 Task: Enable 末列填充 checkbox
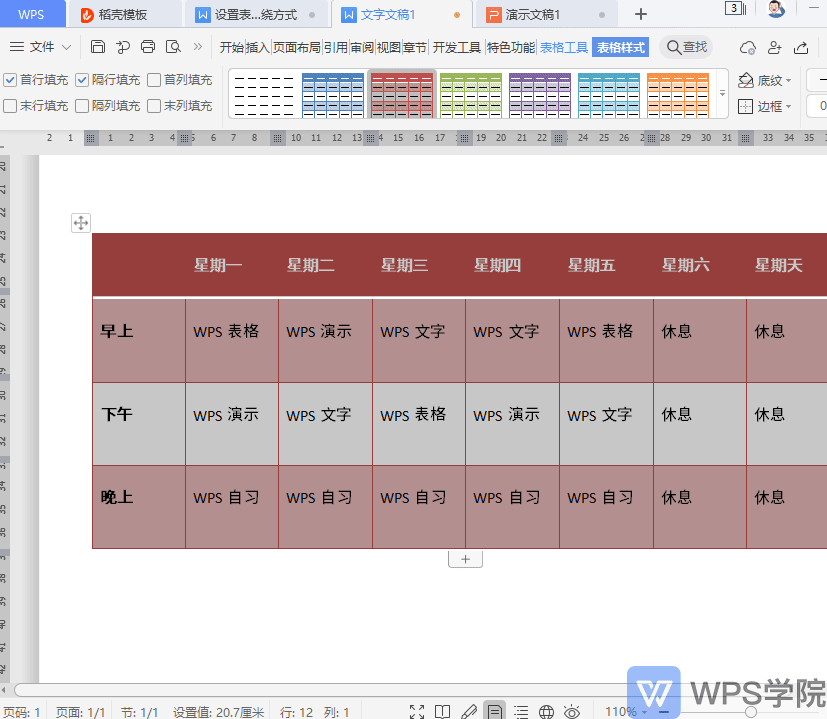[154, 106]
